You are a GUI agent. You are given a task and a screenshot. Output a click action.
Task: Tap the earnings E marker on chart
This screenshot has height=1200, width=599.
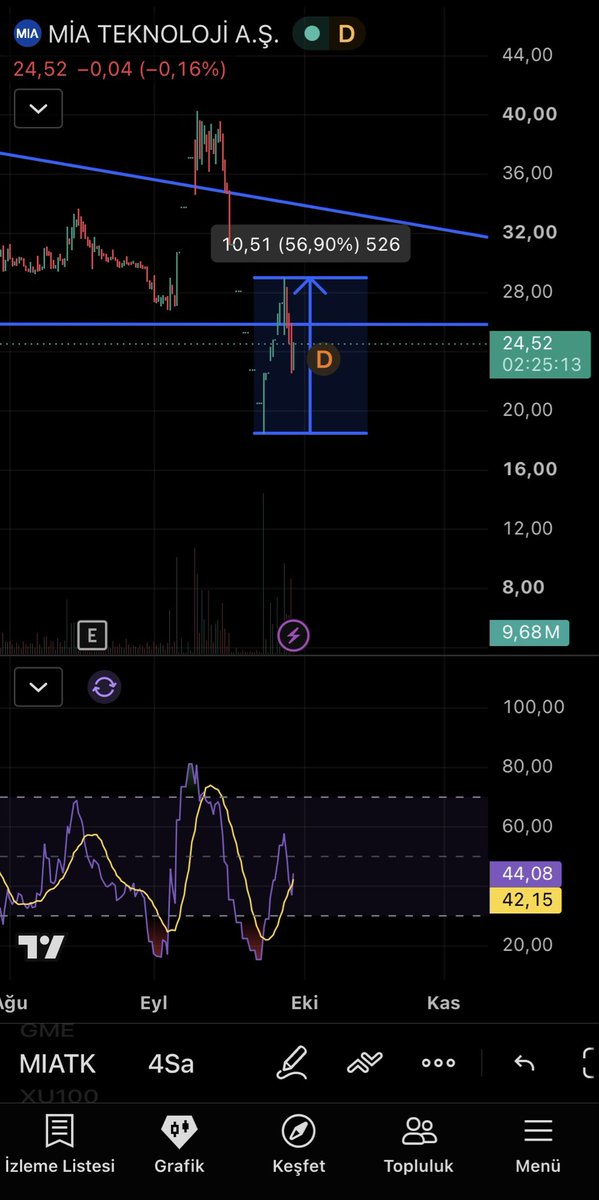(x=92, y=634)
